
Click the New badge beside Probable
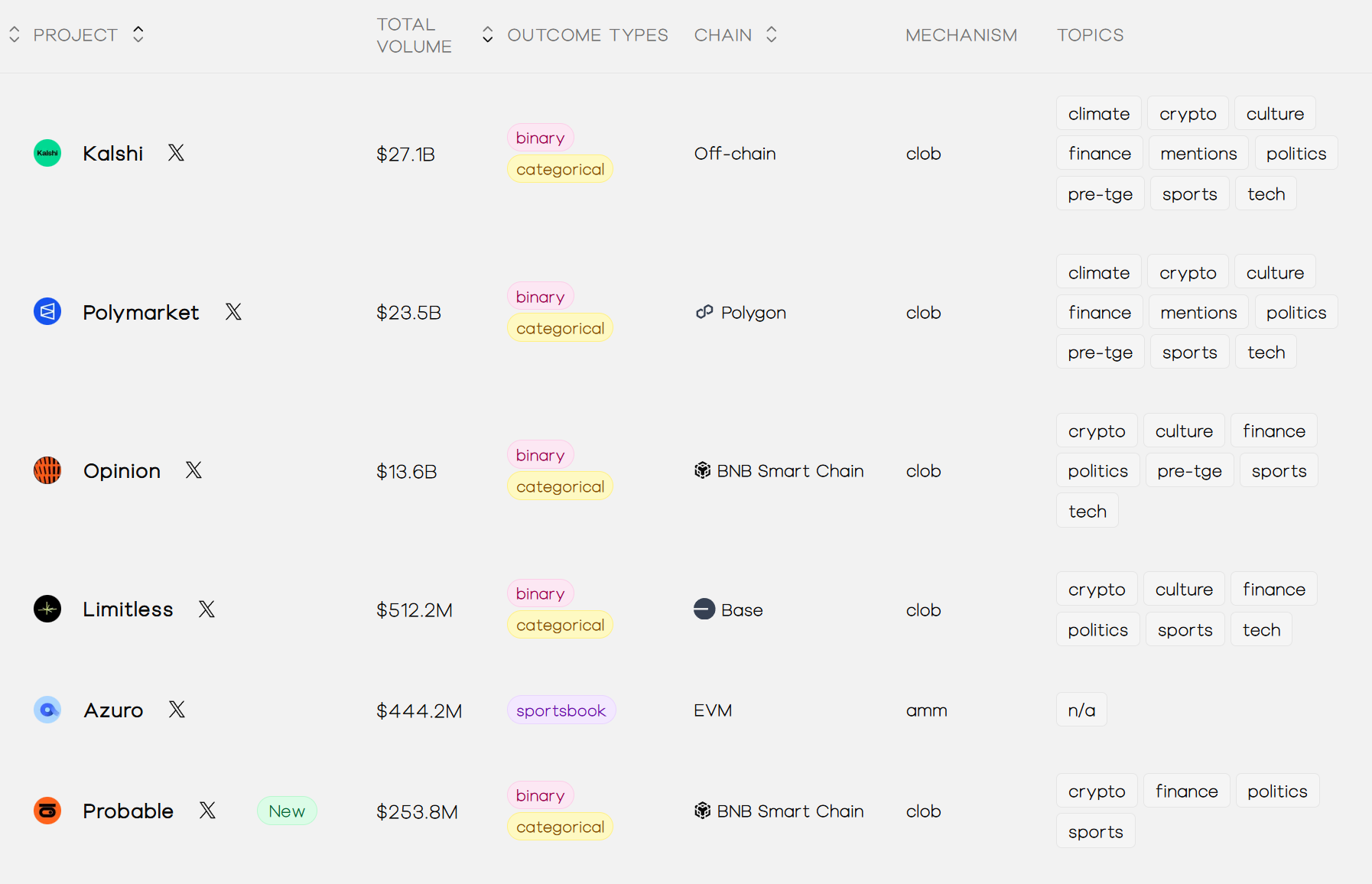click(x=287, y=811)
